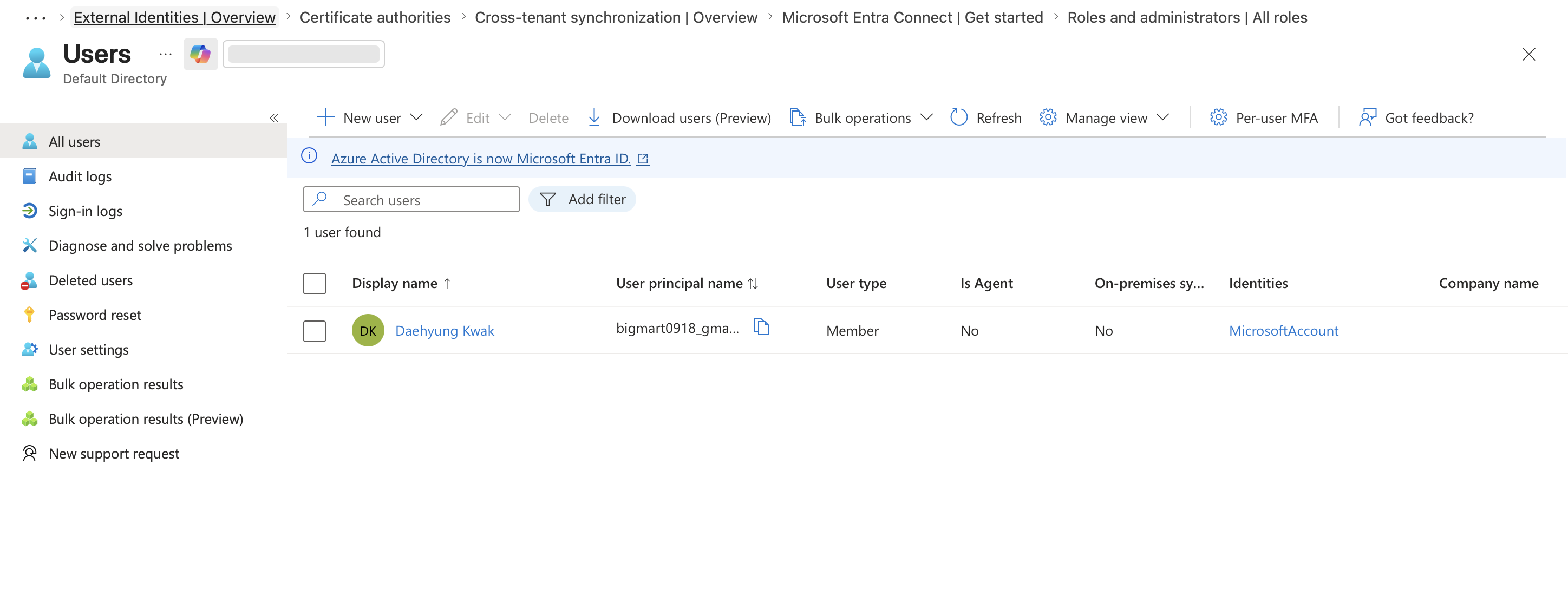This screenshot has height=589, width=1568.
Task: Click the Password reset key icon
Action: coord(29,315)
